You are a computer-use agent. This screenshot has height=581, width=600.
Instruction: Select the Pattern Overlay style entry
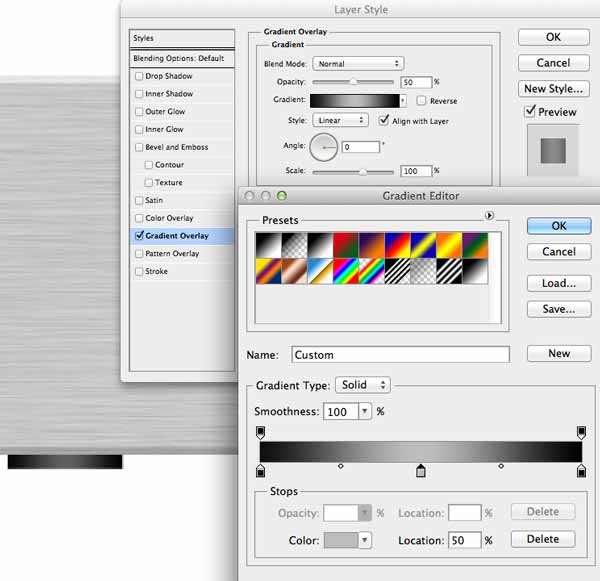172,253
